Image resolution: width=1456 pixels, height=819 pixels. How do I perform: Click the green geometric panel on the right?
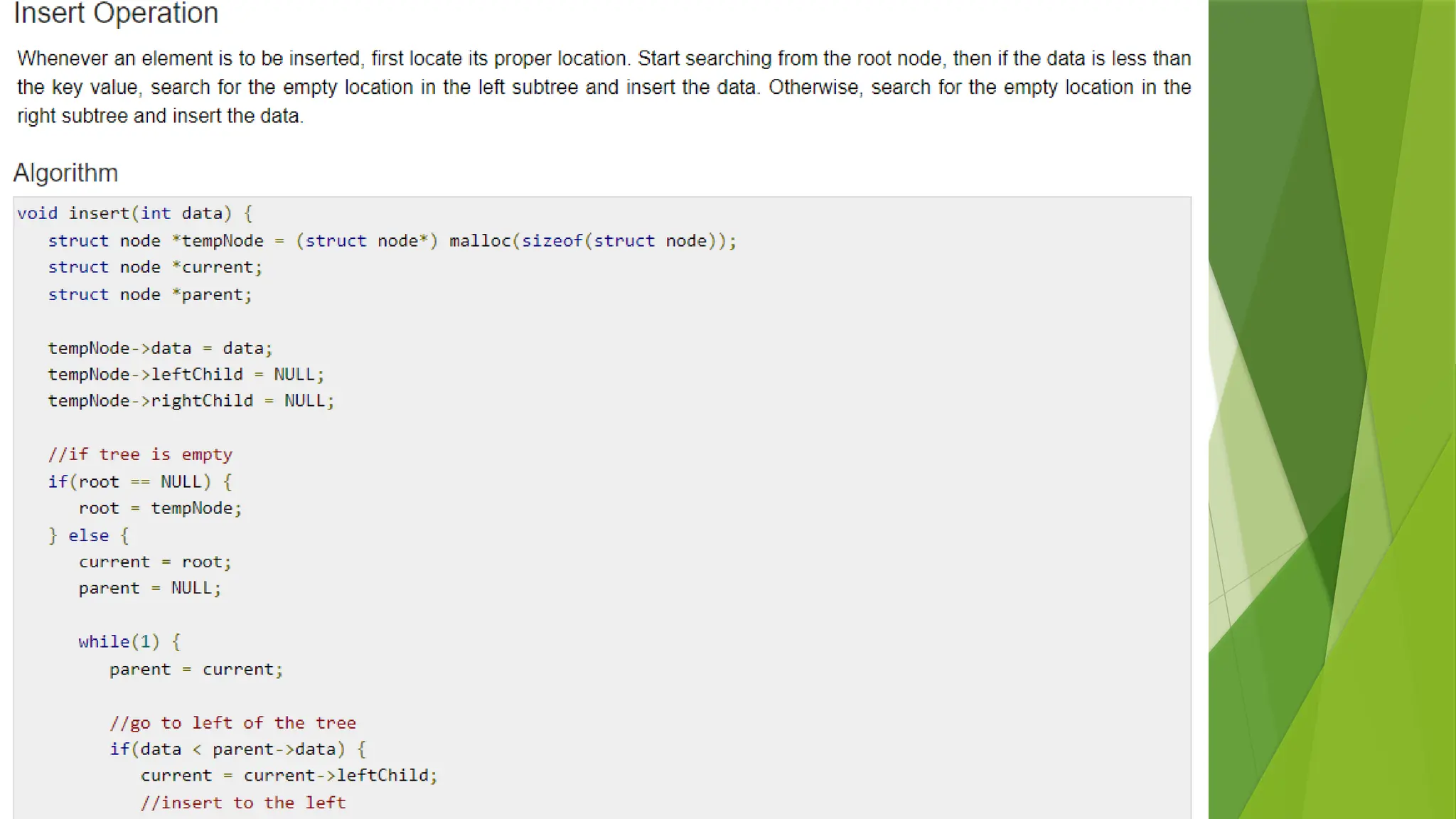[x=1332, y=409]
